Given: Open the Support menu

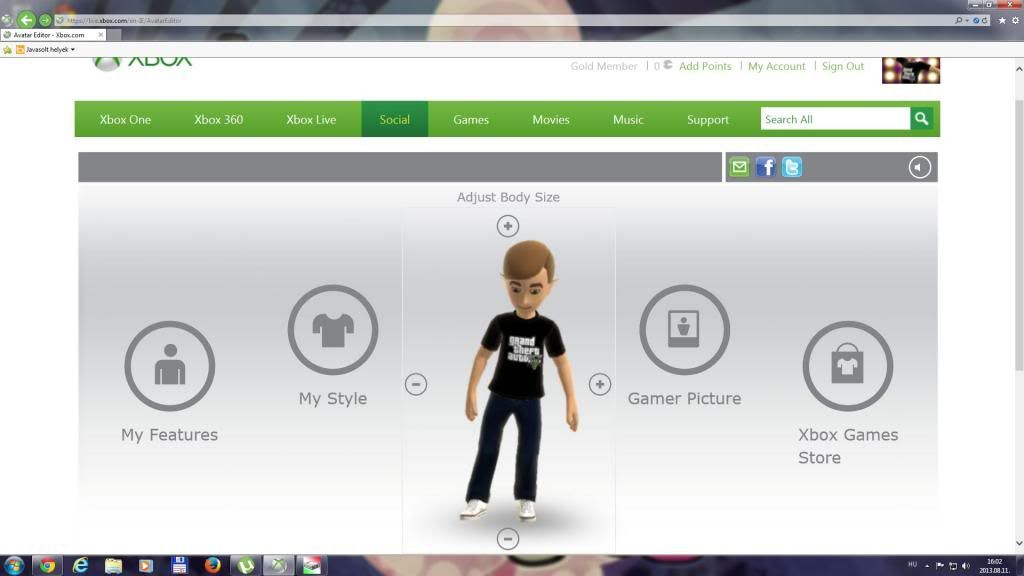Looking at the screenshot, I should (x=707, y=119).
